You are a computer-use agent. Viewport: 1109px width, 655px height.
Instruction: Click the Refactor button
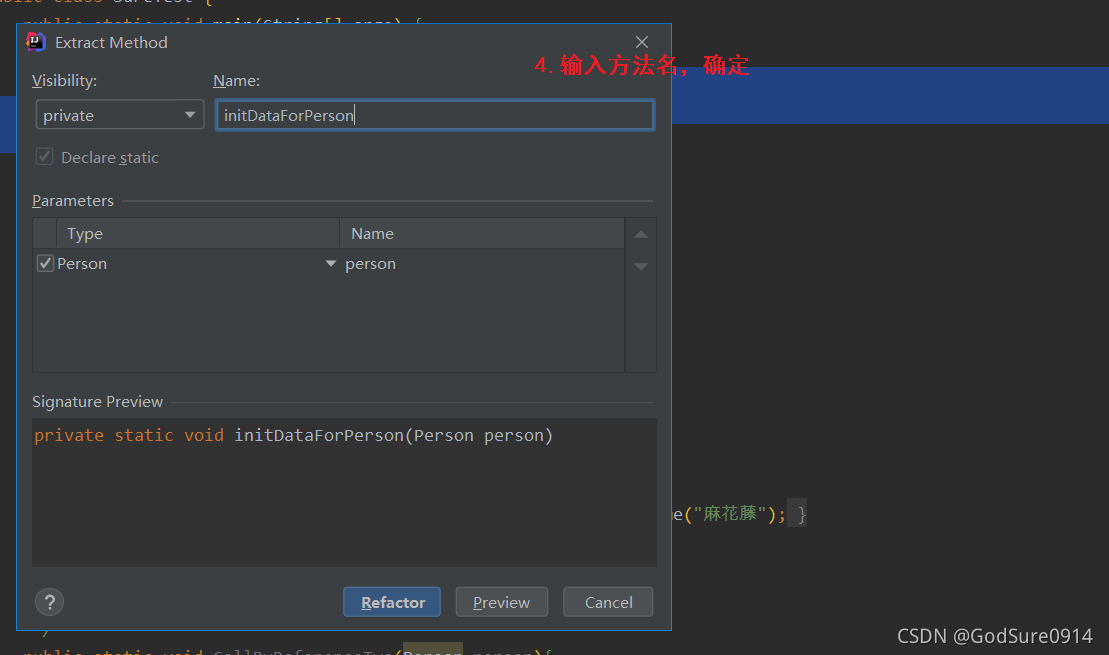click(392, 602)
